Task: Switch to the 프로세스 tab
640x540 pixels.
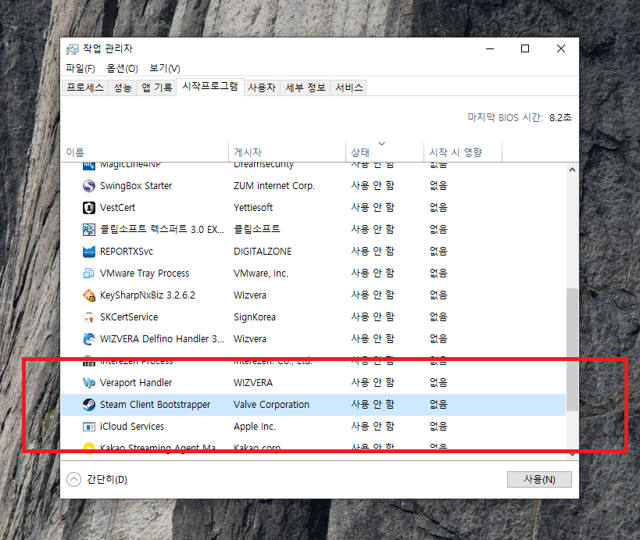Action: tap(85, 88)
